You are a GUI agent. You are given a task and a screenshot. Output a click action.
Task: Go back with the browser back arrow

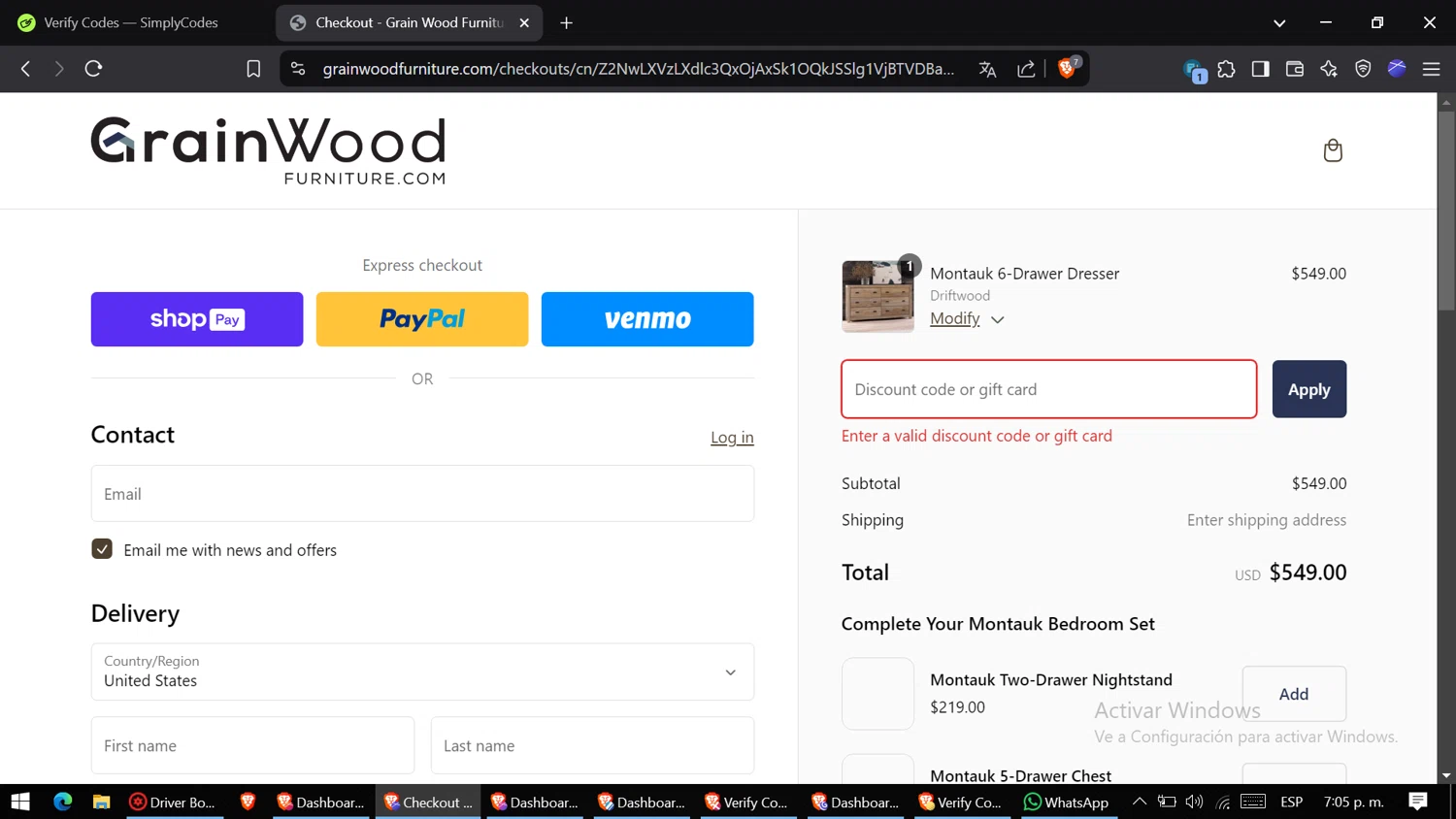pyautogui.click(x=26, y=69)
